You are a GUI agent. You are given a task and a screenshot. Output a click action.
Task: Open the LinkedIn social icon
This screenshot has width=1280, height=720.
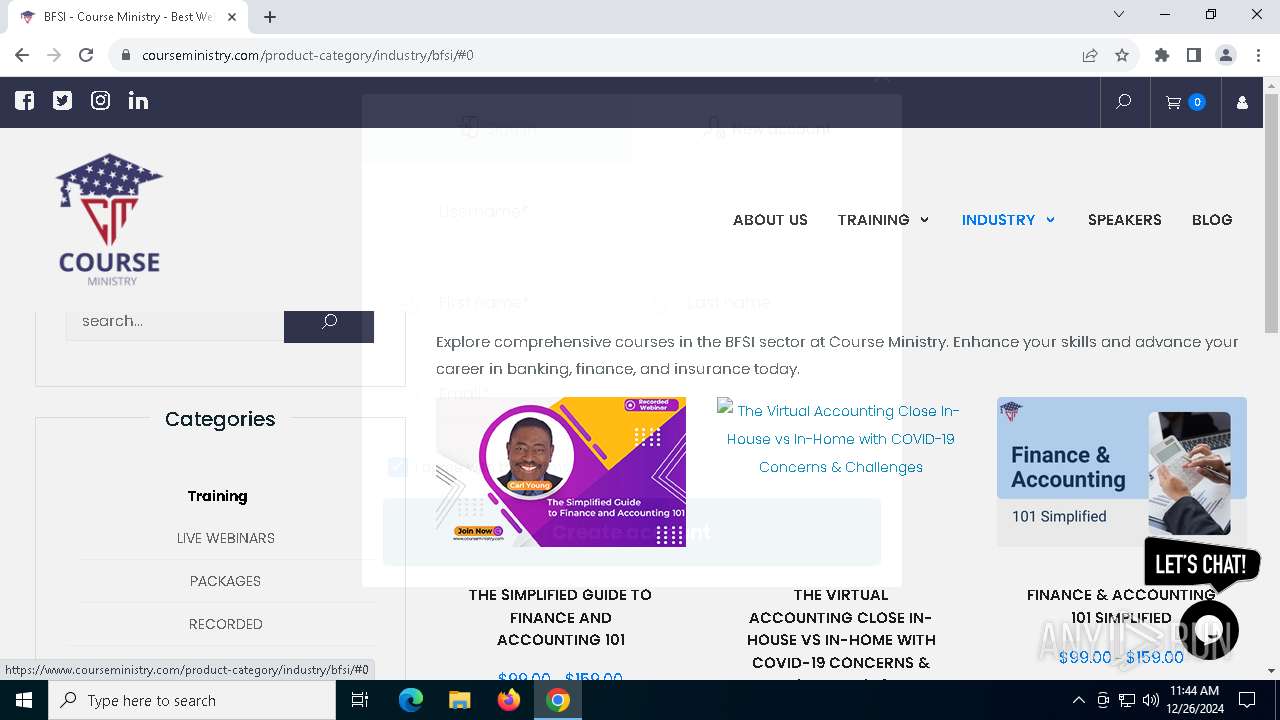point(139,101)
